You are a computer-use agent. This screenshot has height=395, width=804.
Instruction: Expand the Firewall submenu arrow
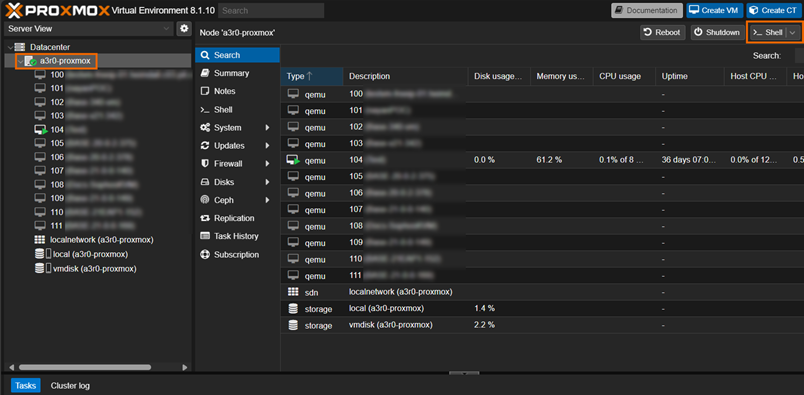267,164
